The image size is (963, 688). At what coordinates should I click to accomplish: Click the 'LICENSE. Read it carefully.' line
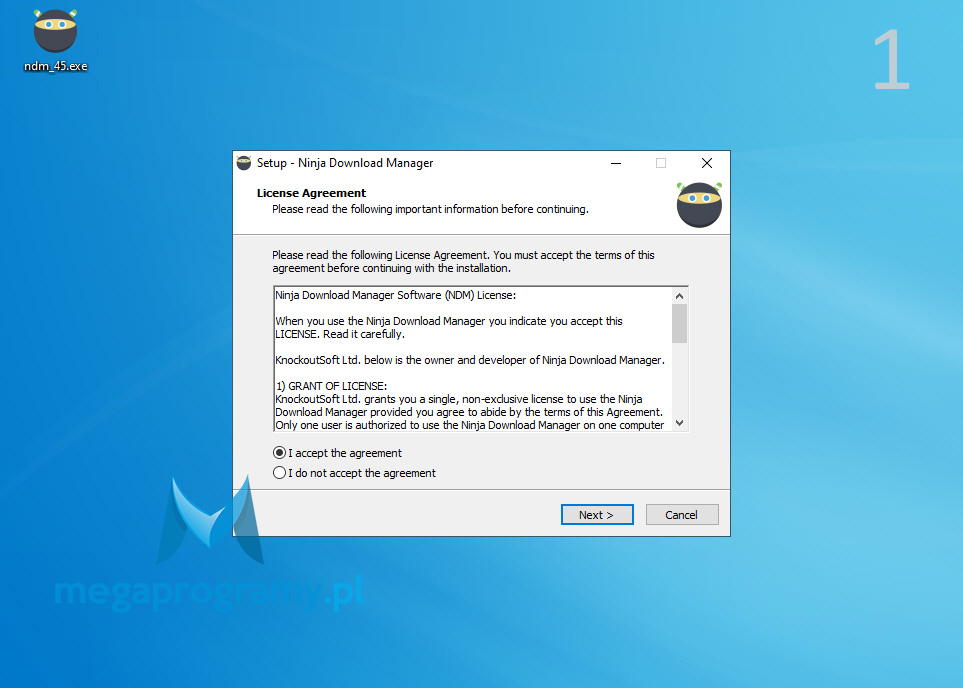point(340,335)
